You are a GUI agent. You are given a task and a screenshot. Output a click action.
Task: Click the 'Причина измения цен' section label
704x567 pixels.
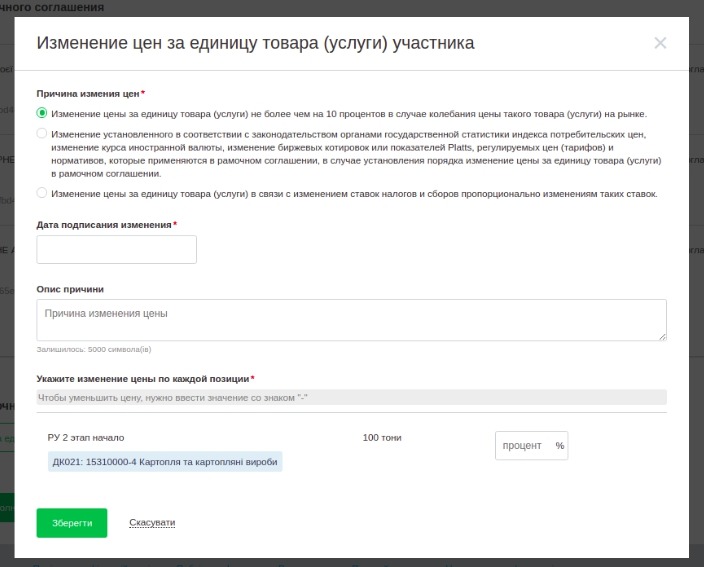click(x=88, y=93)
